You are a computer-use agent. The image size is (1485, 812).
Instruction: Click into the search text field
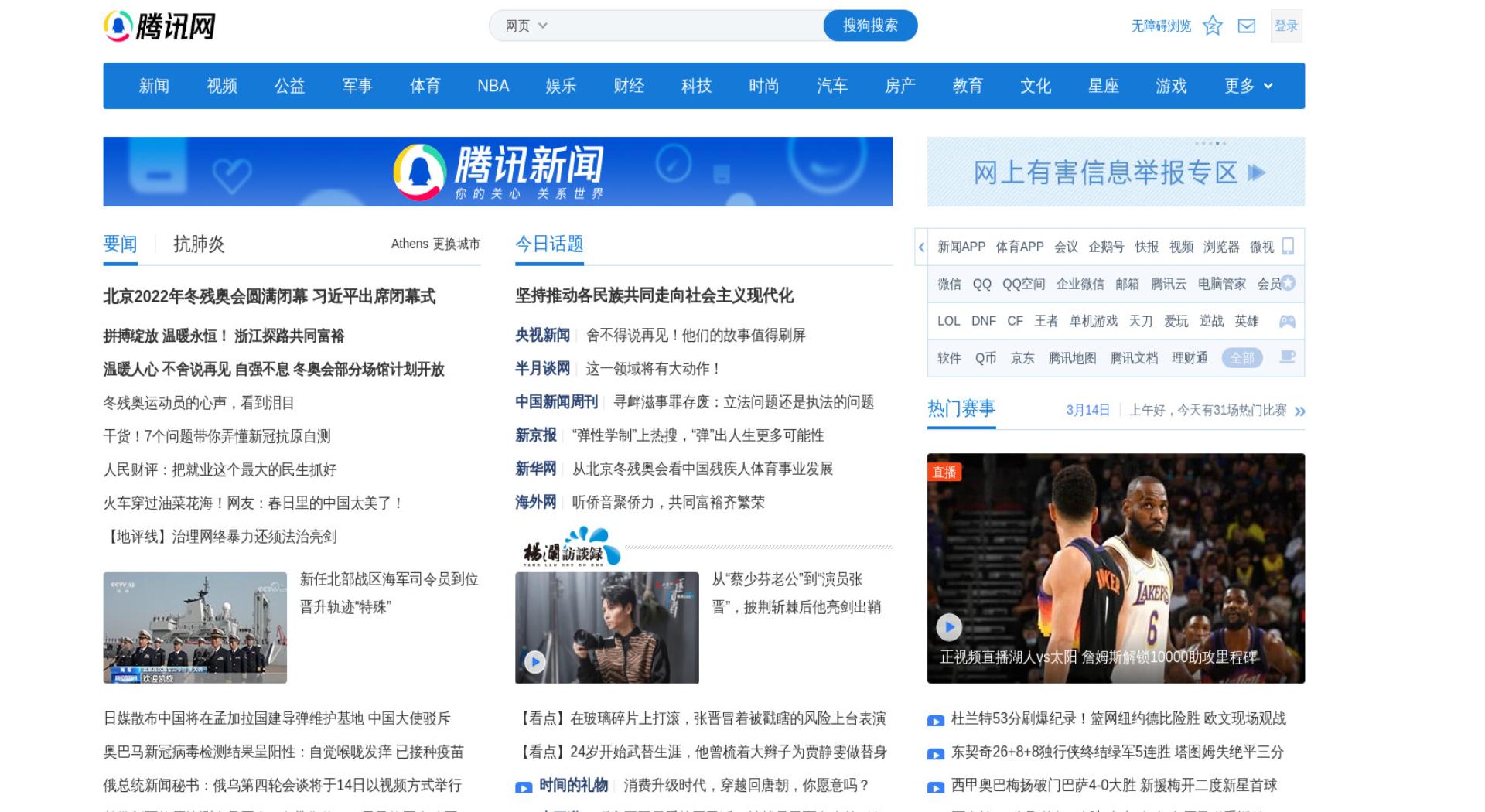(685, 26)
